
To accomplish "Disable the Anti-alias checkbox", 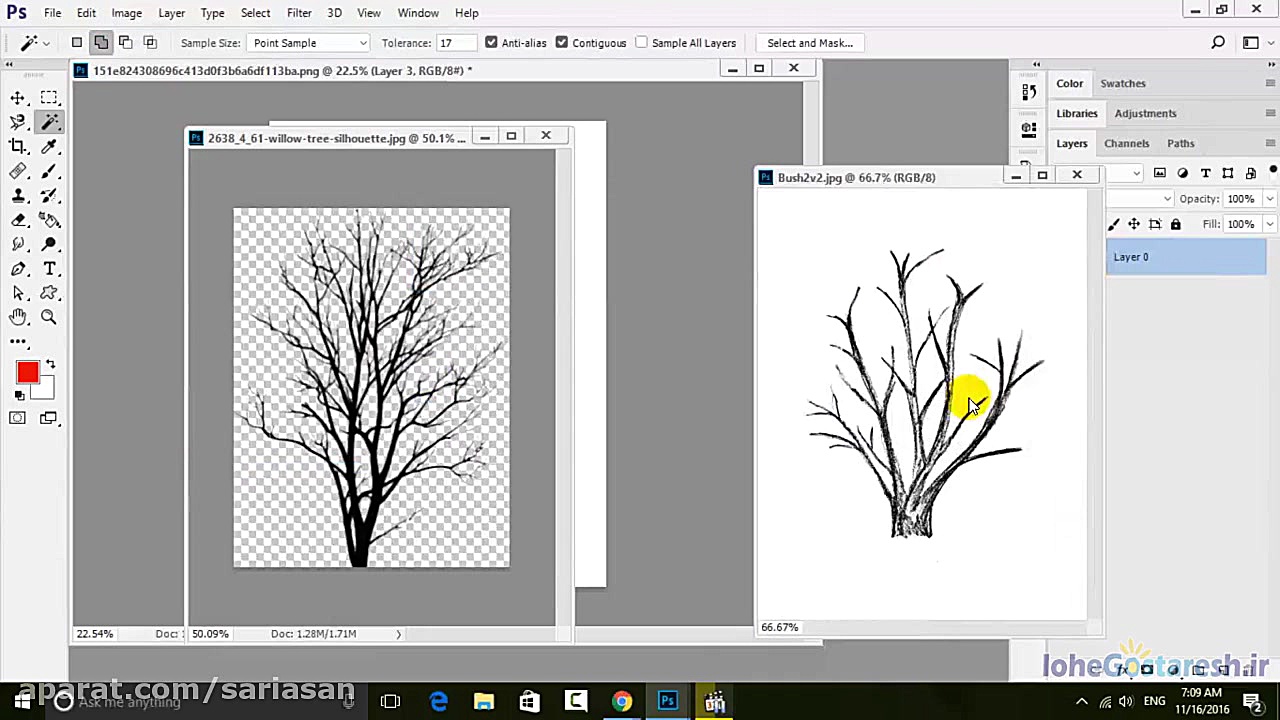I will (491, 43).
